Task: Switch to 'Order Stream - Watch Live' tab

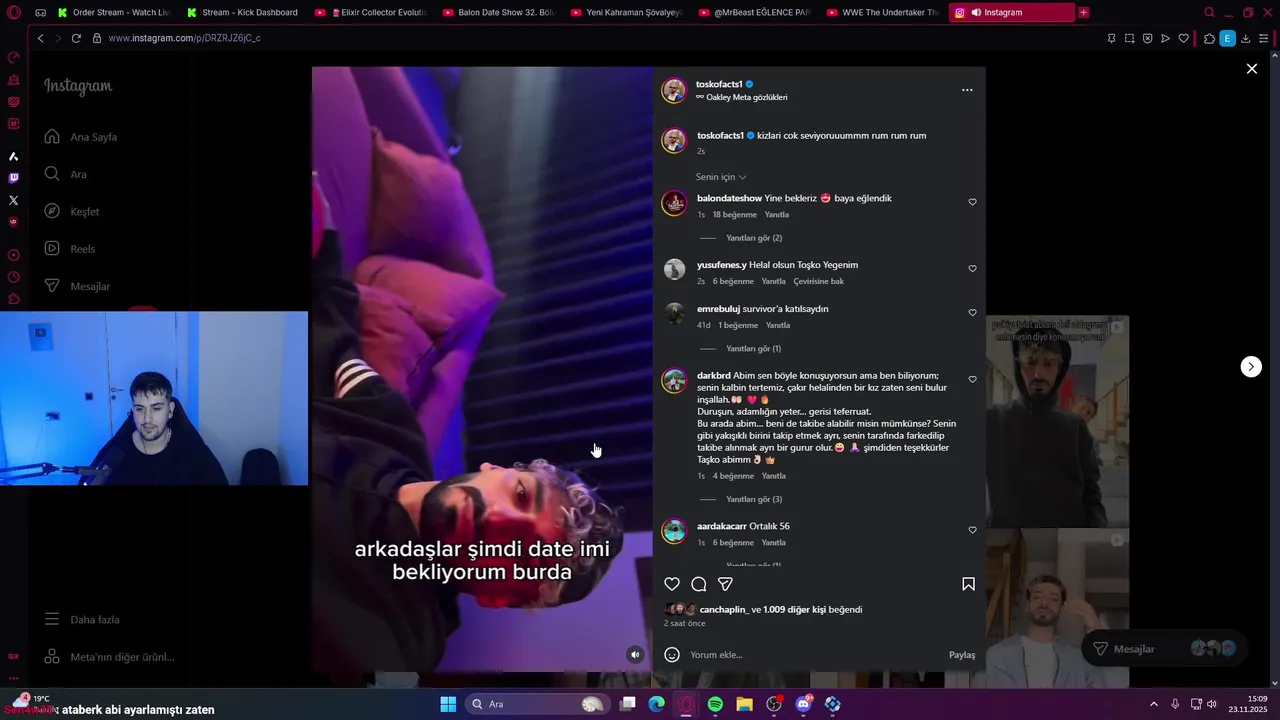Action: point(116,13)
